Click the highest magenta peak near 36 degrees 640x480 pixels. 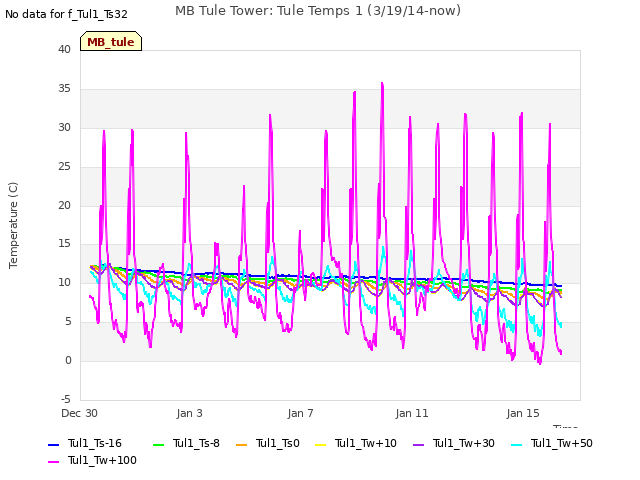pyautogui.click(x=382, y=83)
